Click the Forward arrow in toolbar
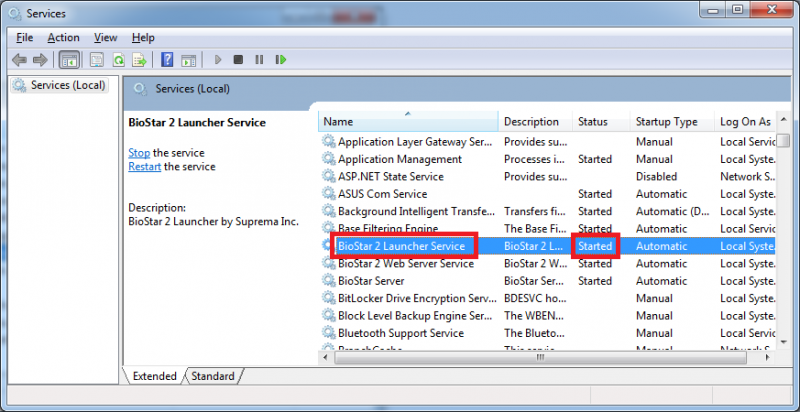 (x=40, y=60)
